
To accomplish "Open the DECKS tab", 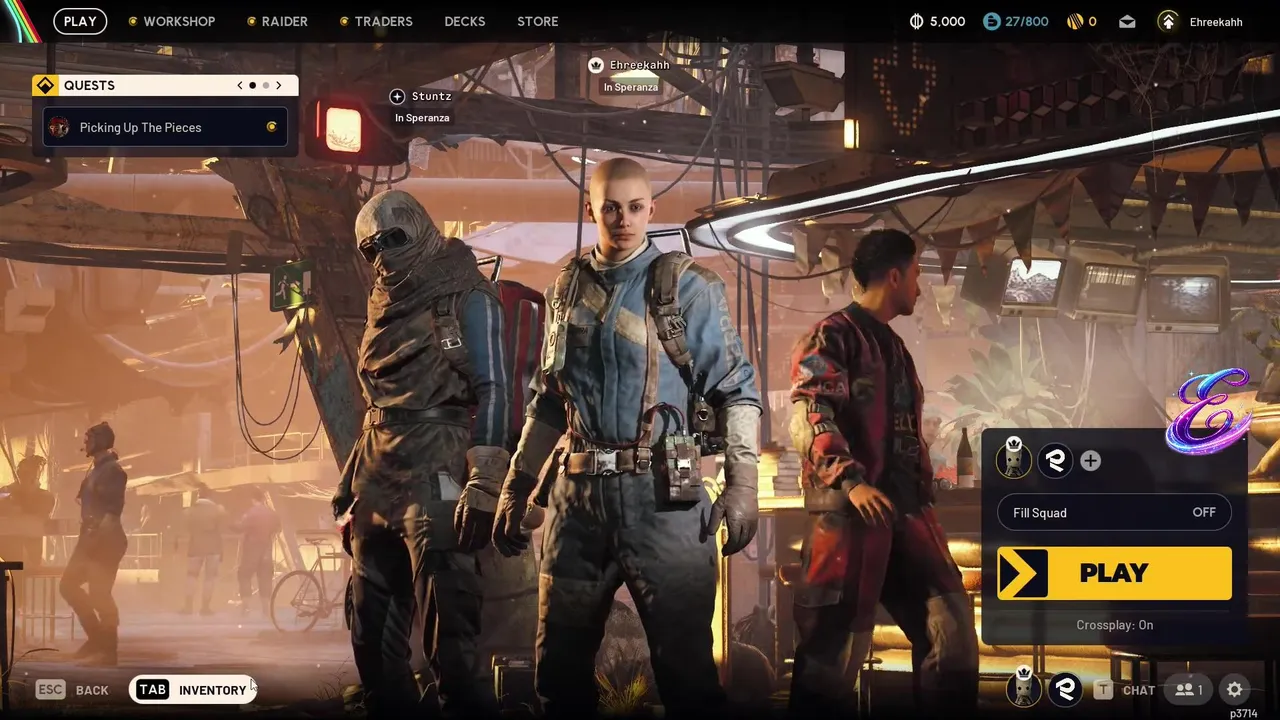I will tap(465, 21).
